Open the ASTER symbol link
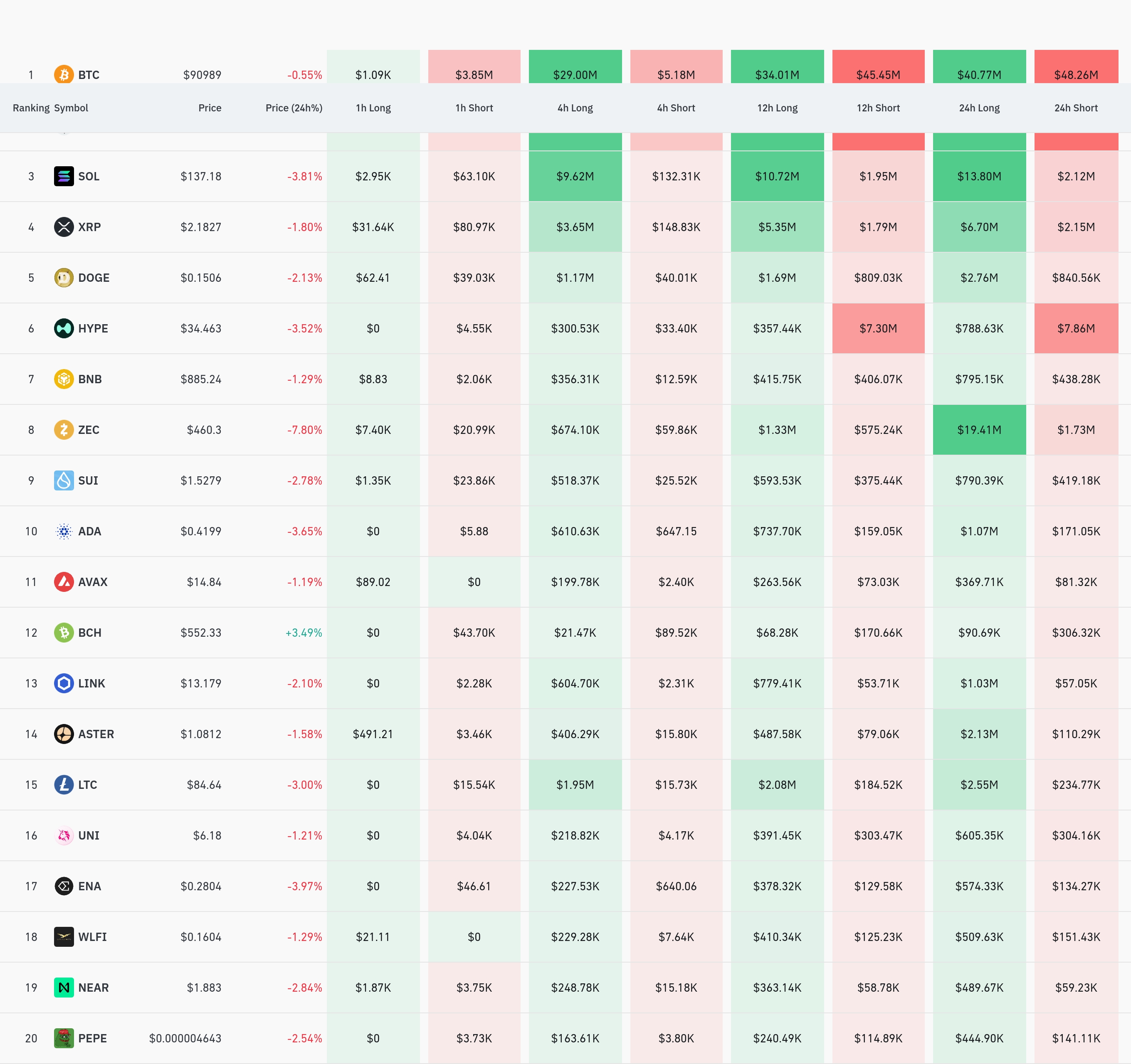The width and height of the screenshot is (1131, 1064). (96, 734)
